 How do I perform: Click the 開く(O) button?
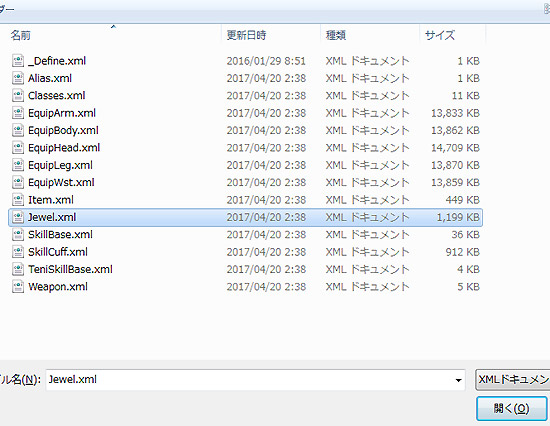coord(511,408)
